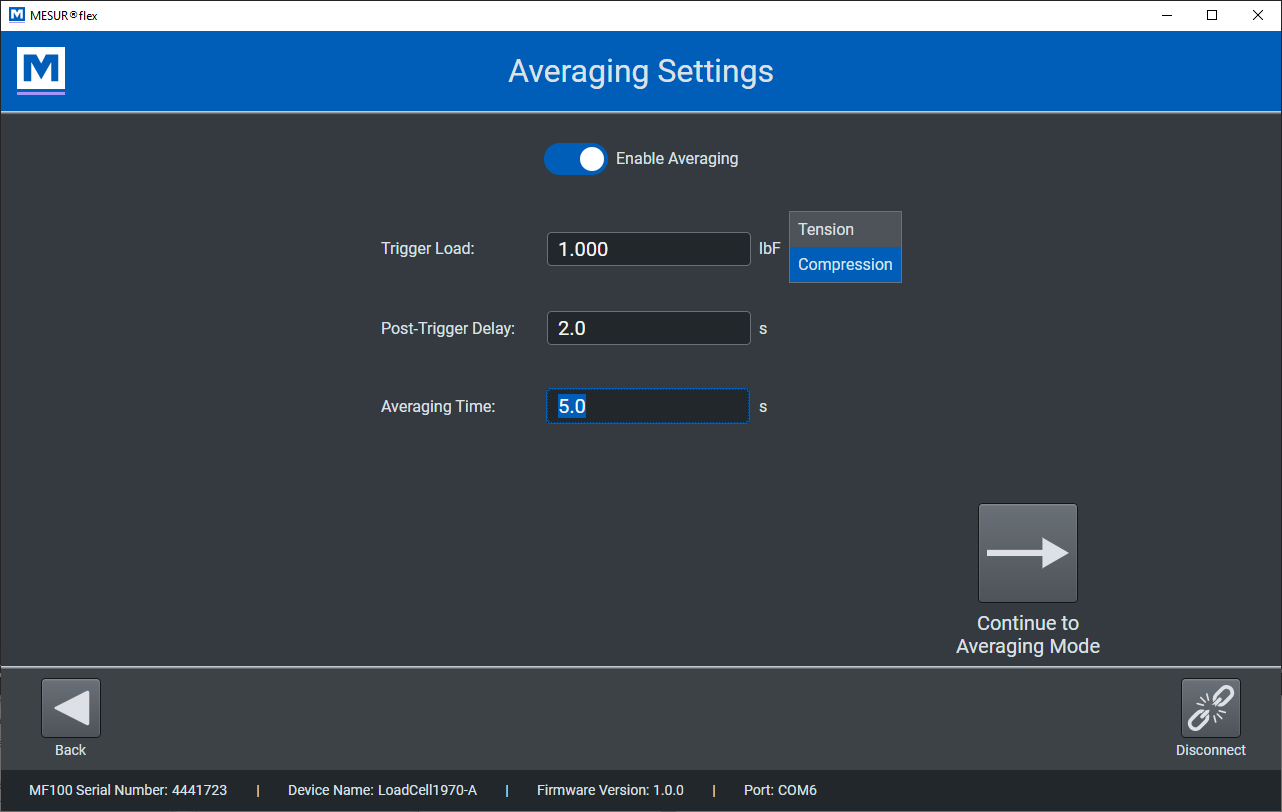Click the Post-Trigger Delay input field
This screenshot has height=812, width=1282.
648,328
